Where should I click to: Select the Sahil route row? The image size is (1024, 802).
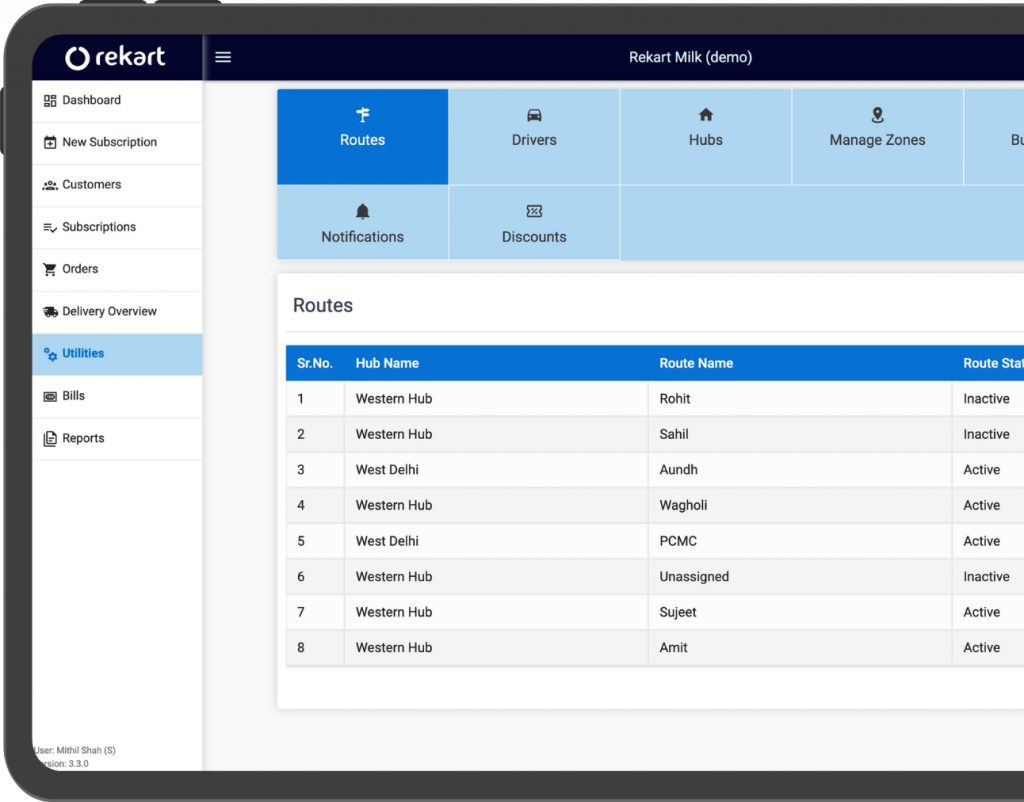650,434
